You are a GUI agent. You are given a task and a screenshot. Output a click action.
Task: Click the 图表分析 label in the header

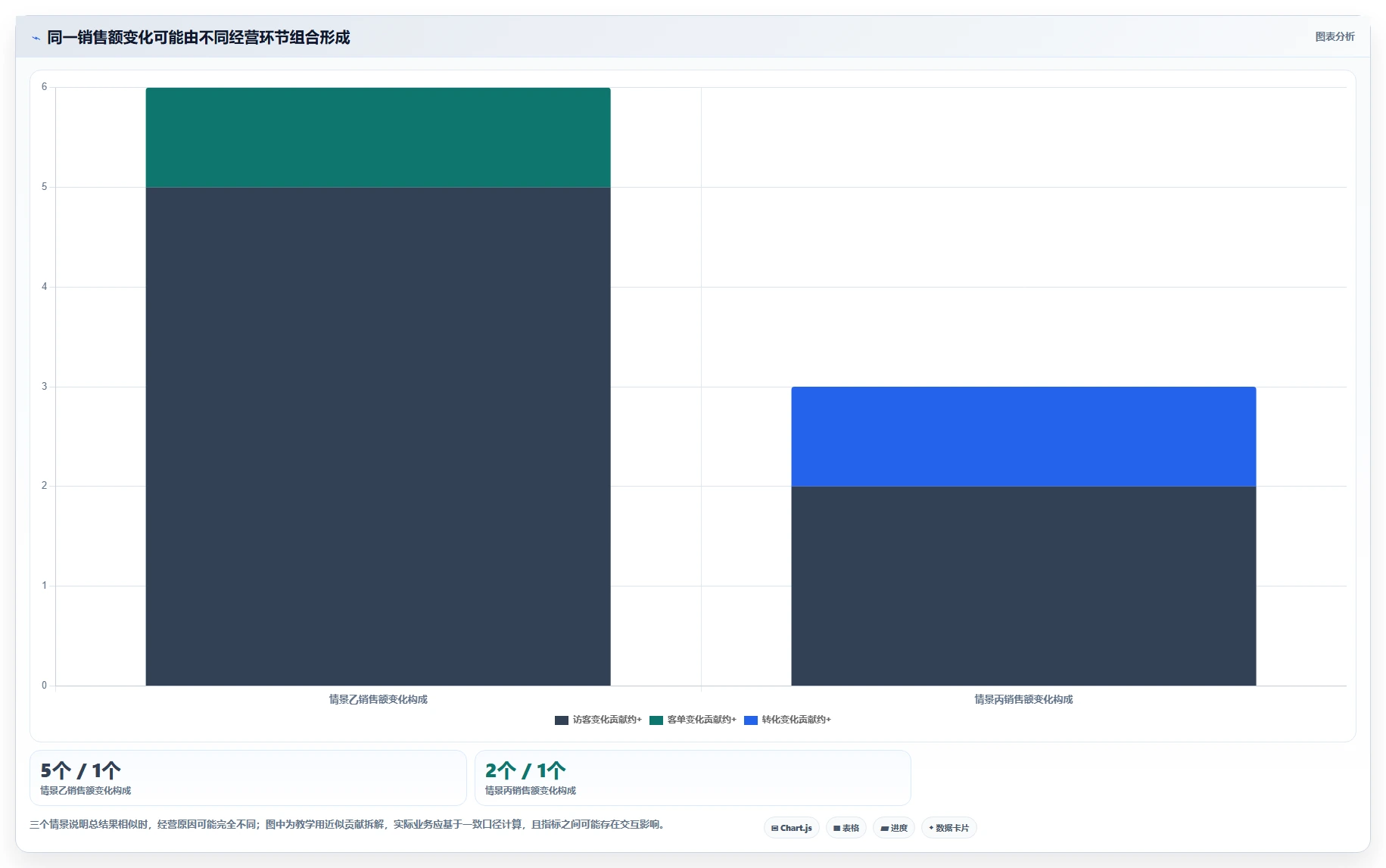click(x=1335, y=36)
